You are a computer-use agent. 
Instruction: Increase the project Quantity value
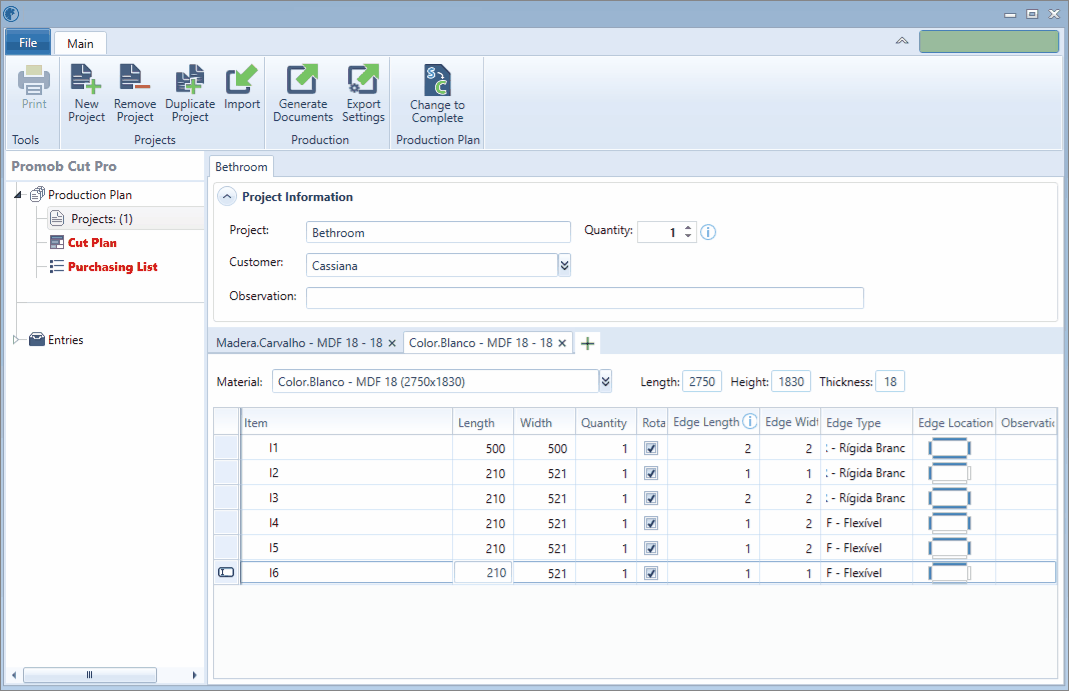click(x=688, y=228)
